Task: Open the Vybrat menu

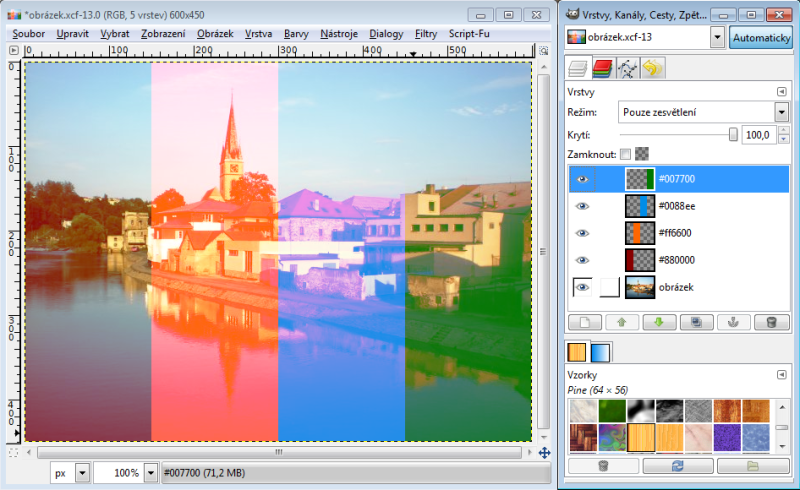Action: click(115, 34)
